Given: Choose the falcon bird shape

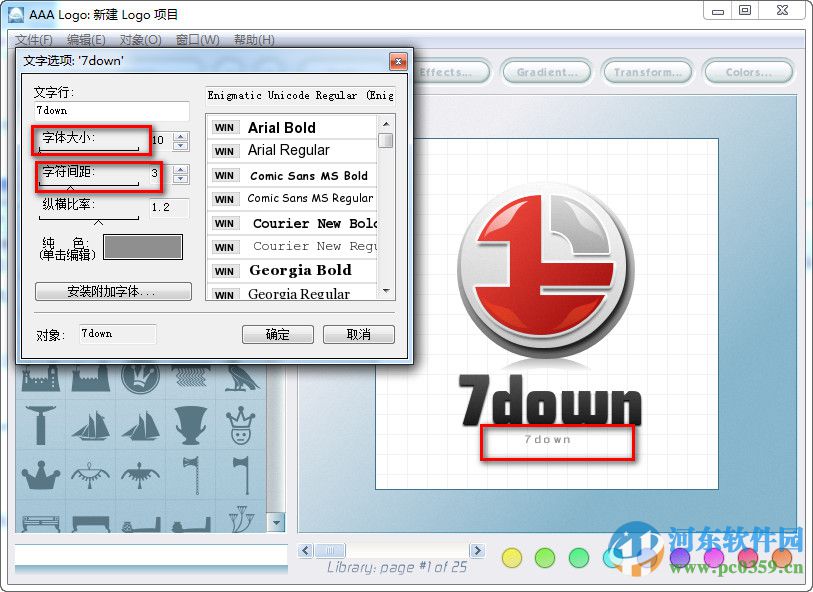Looking at the screenshot, I should 241,378.
